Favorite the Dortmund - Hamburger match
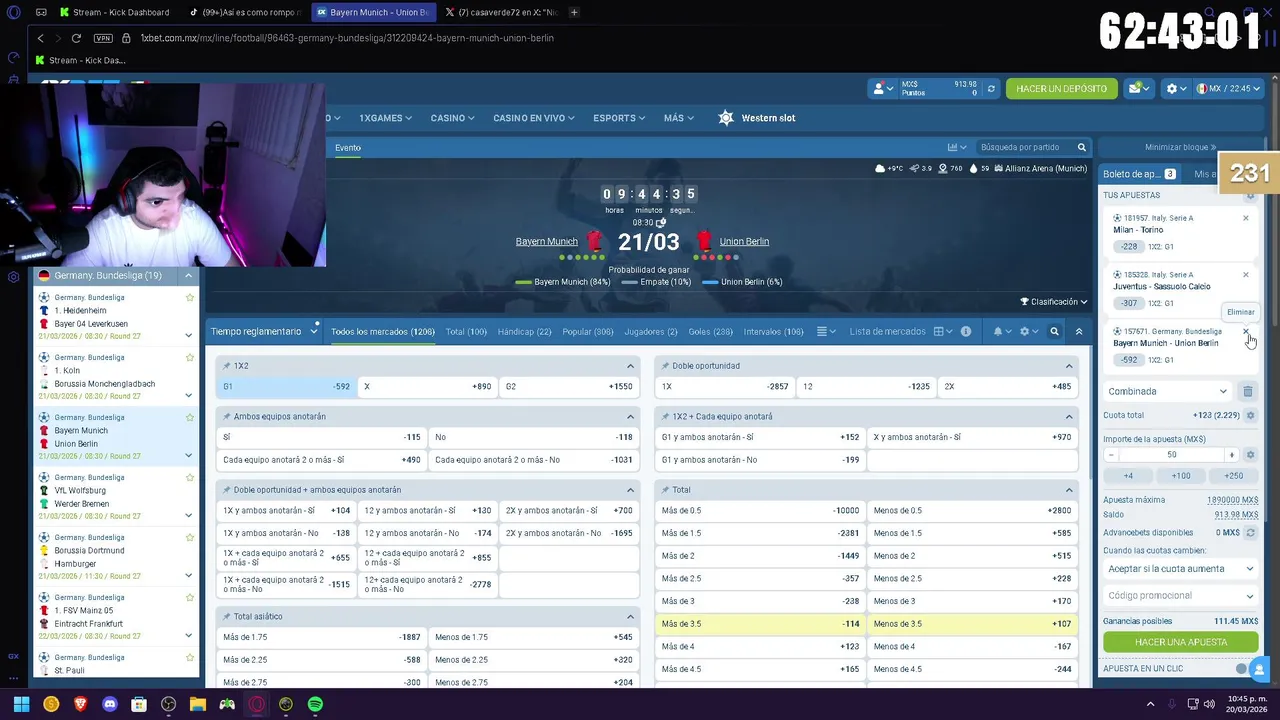 (189, 537)
